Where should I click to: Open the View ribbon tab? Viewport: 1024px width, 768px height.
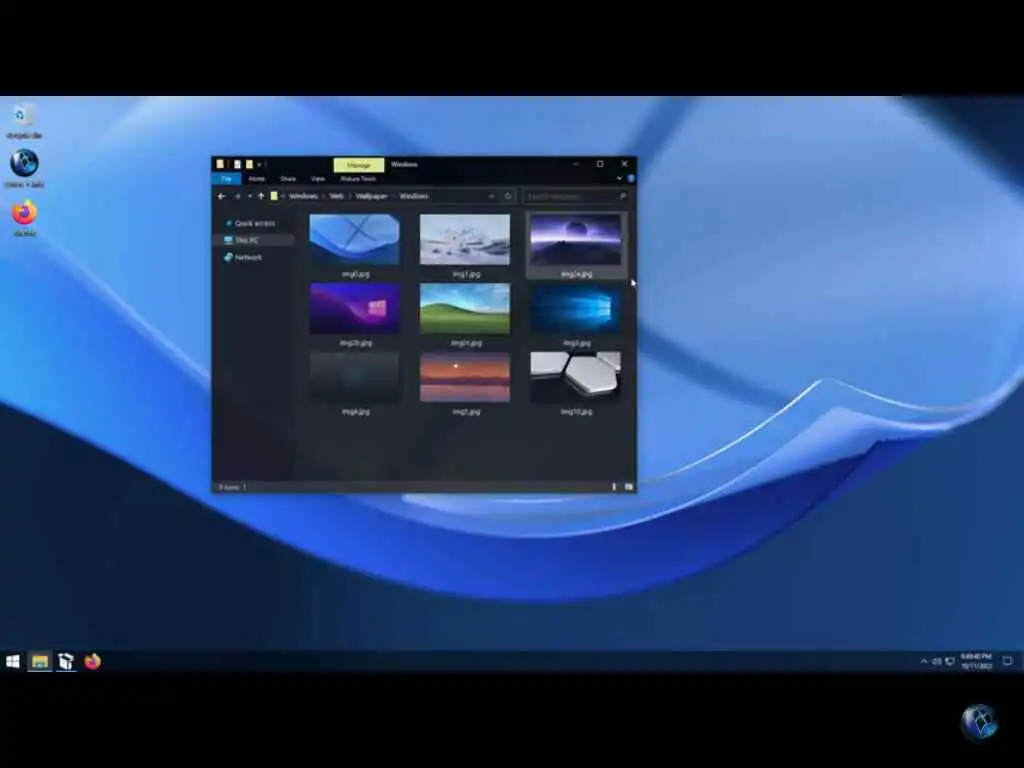click(x=318, y=178)
